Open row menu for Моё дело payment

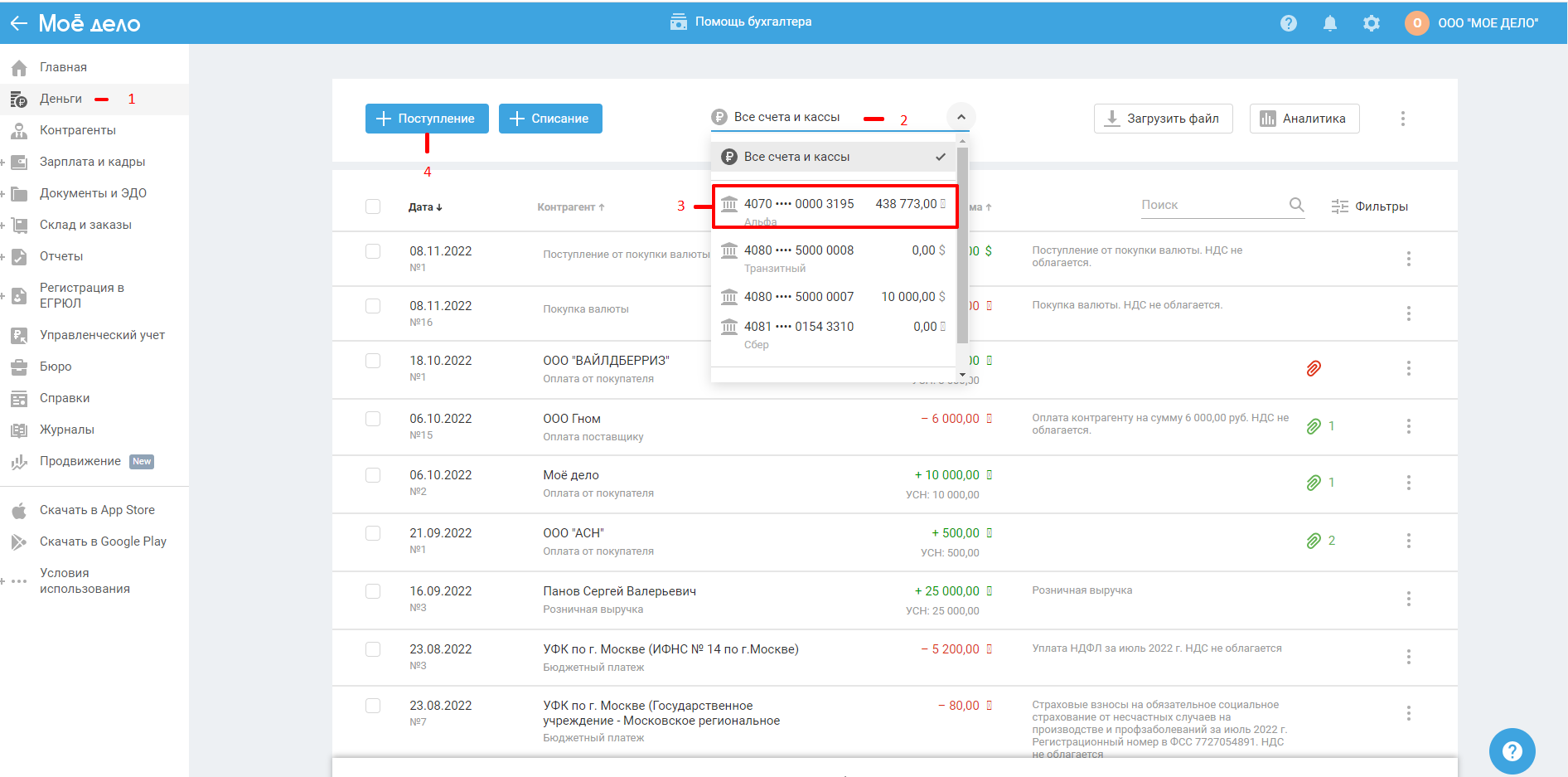tap(1408, 483)
